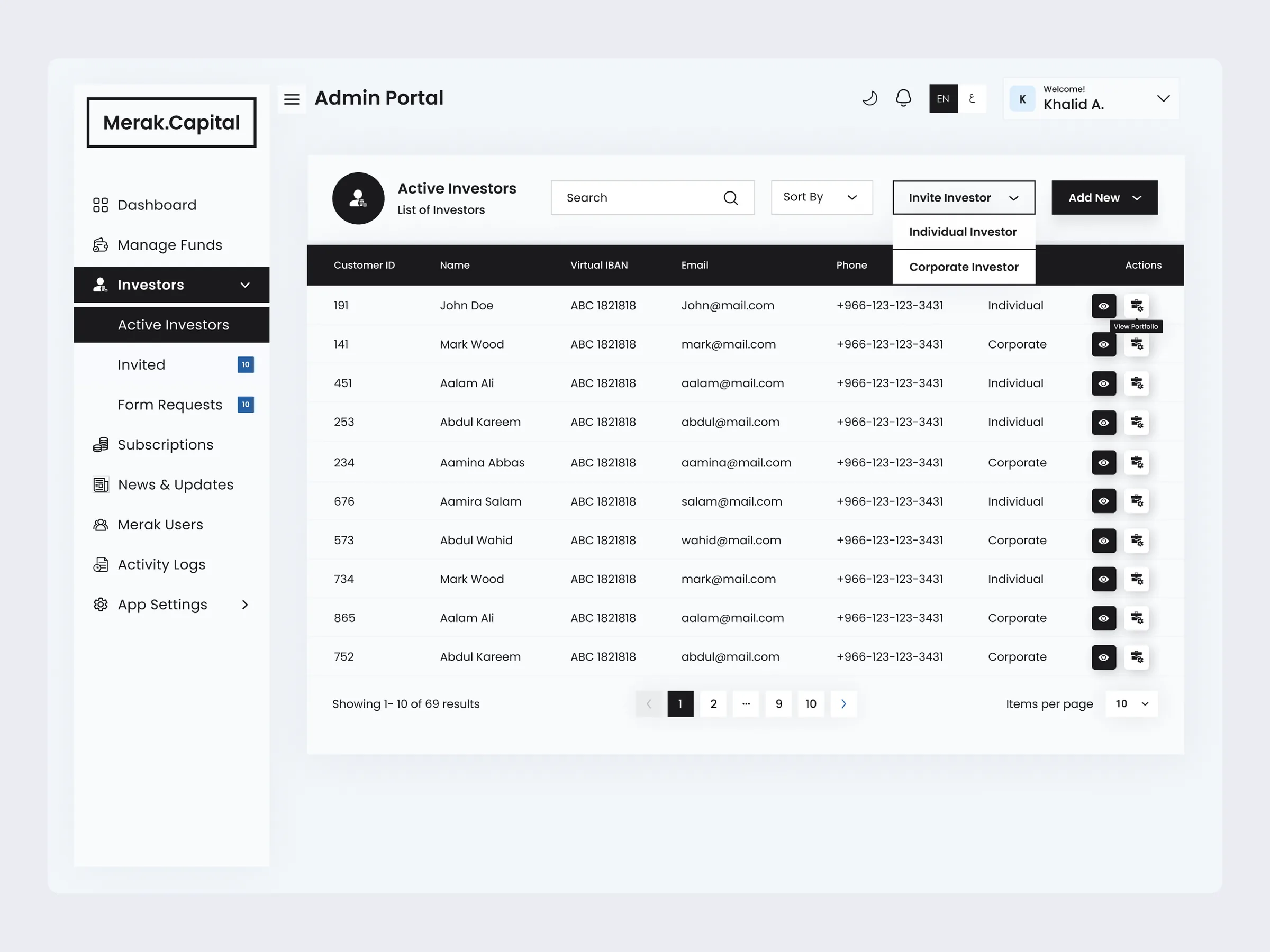1270x952 pixels.
Task: Open notifications bell icon
Action: (903, 98)
